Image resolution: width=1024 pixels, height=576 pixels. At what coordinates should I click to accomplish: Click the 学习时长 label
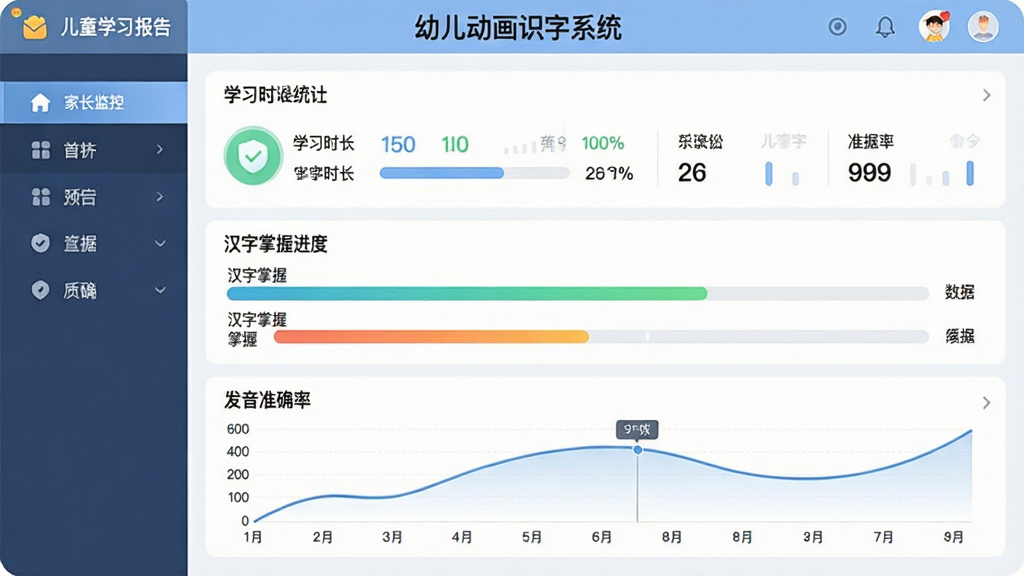pos(323,143)
